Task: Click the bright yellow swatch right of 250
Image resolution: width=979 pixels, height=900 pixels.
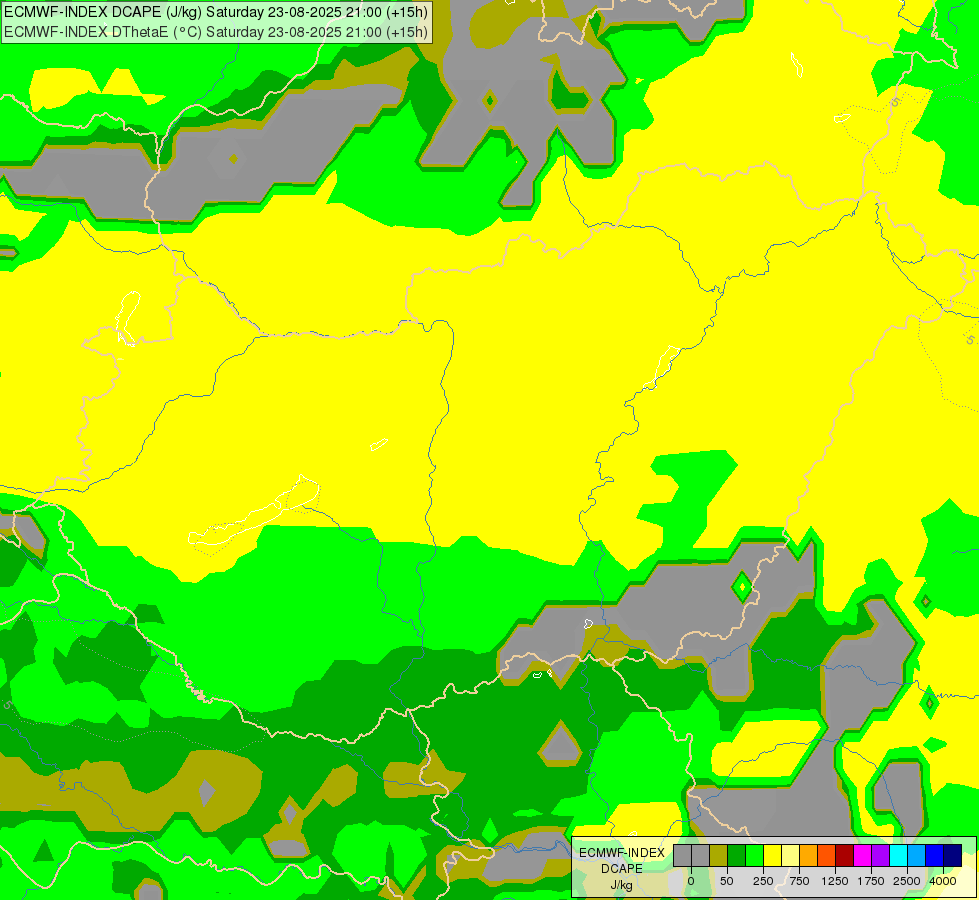Action: [772, 855]
